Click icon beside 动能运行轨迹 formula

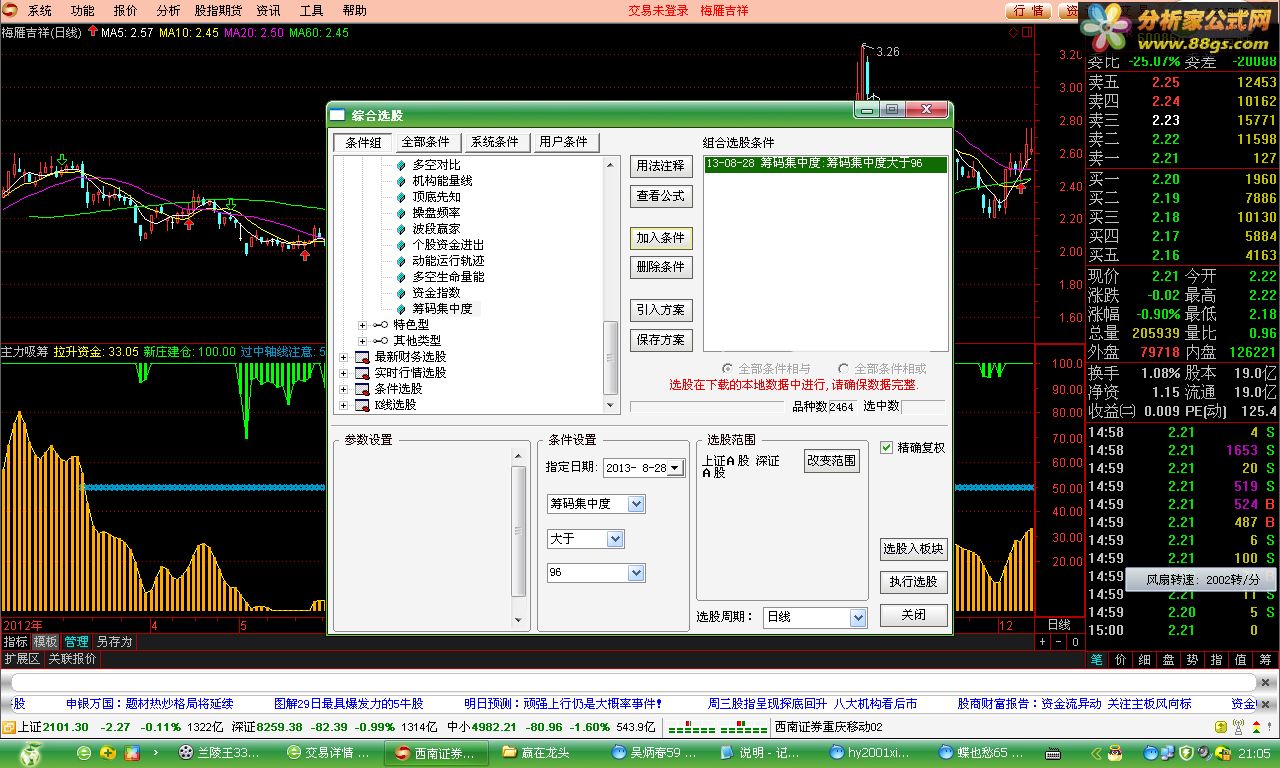403,261
